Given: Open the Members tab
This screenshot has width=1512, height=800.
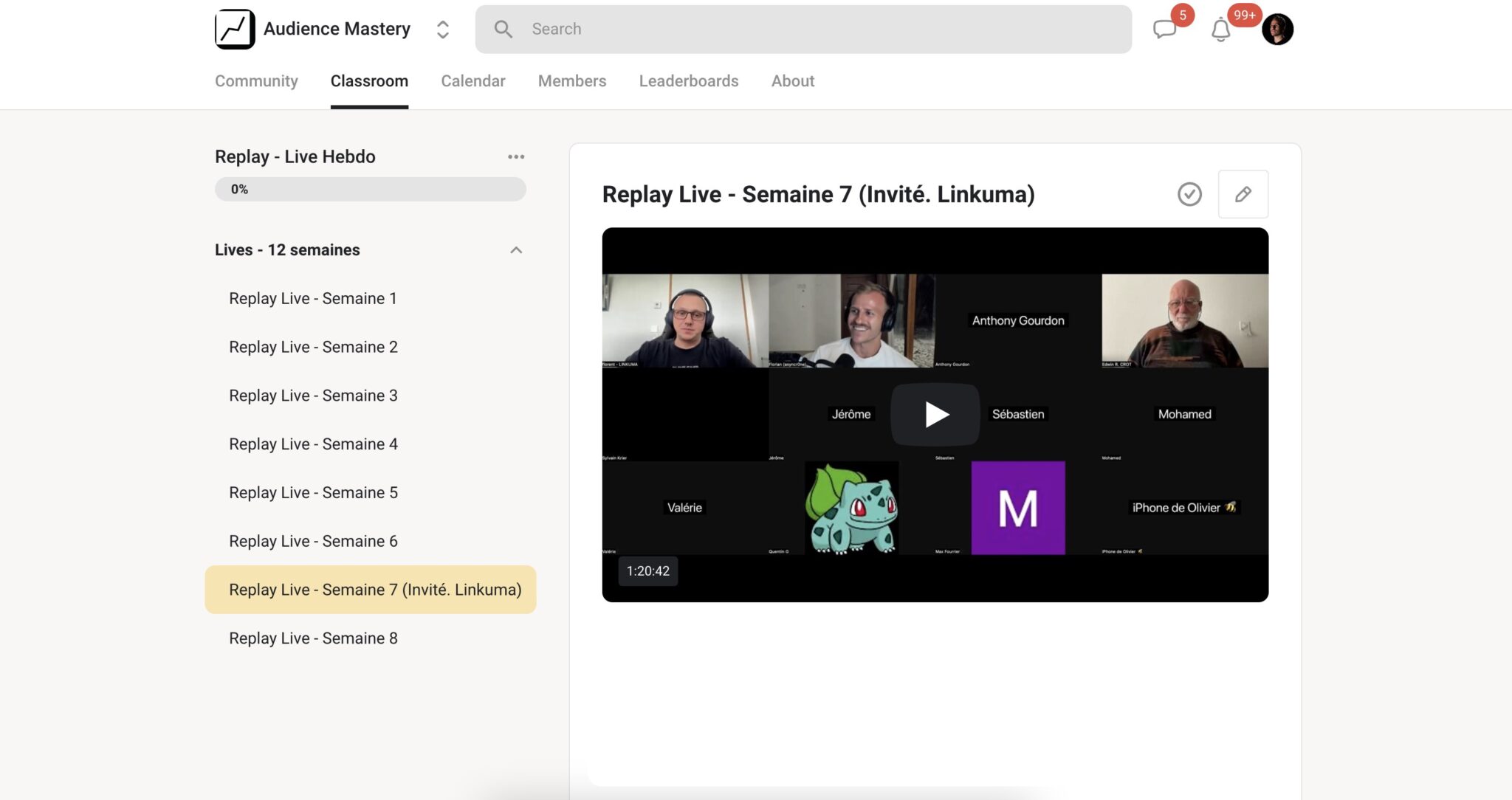Looking at the screenshot, I should (572, 81).
